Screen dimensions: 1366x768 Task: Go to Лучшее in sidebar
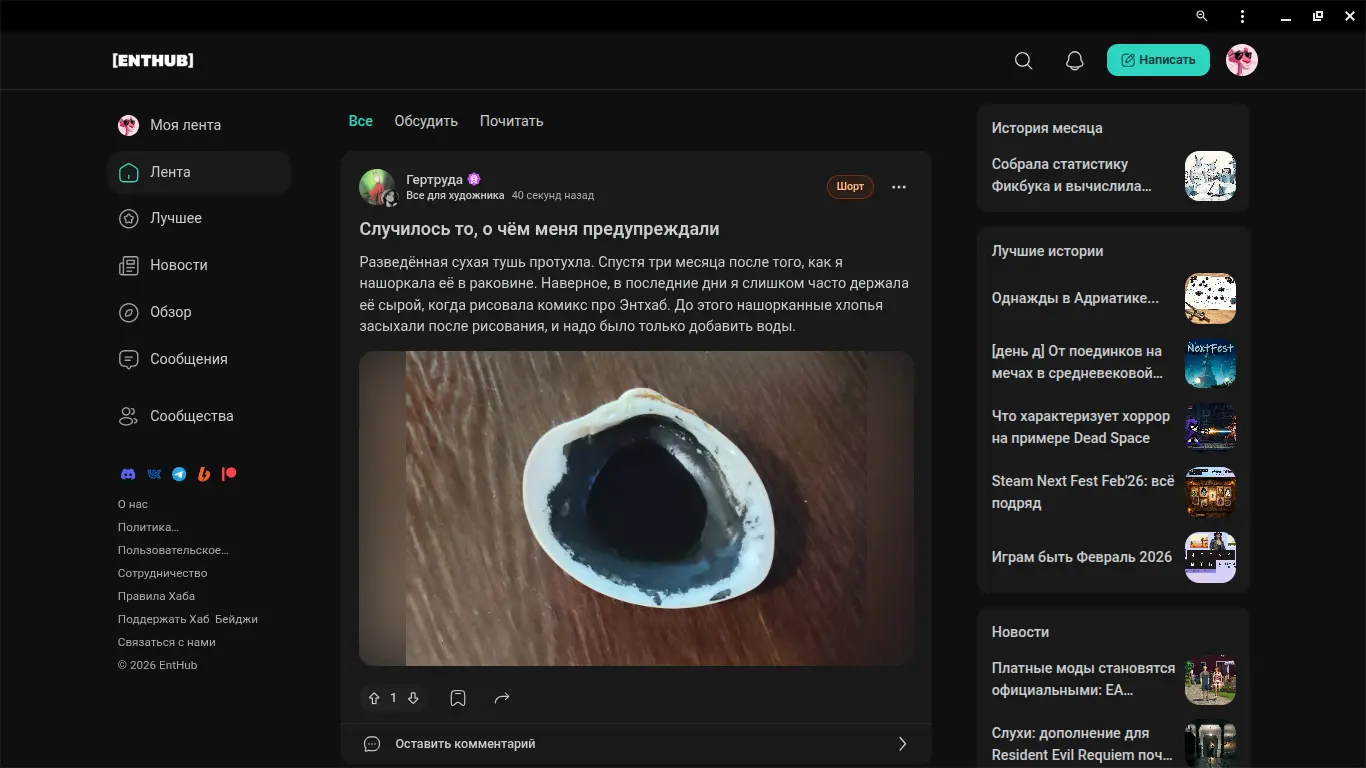[x=176, y=218]
